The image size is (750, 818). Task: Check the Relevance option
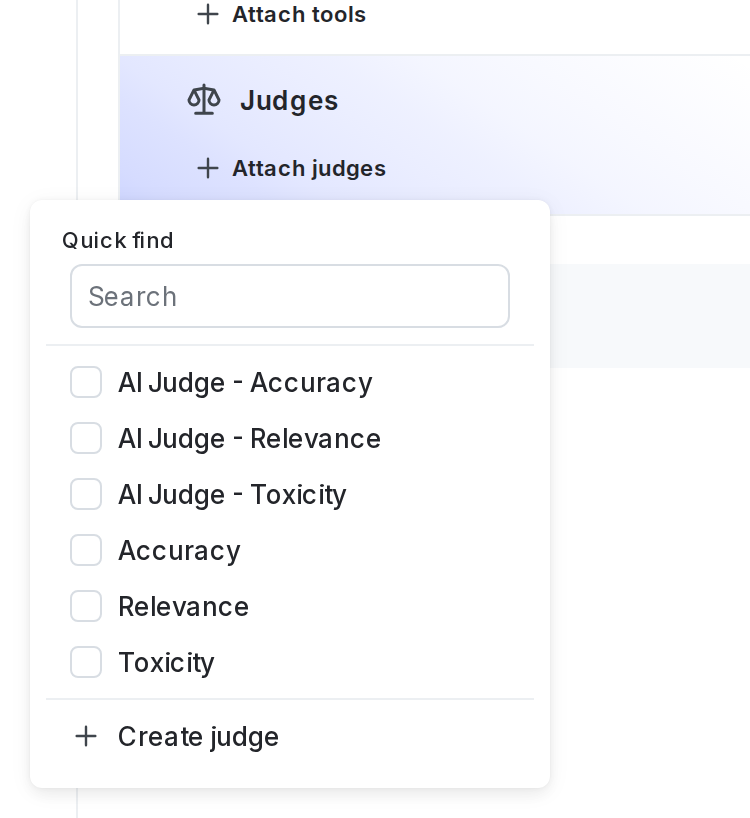[x=86, y=606]
